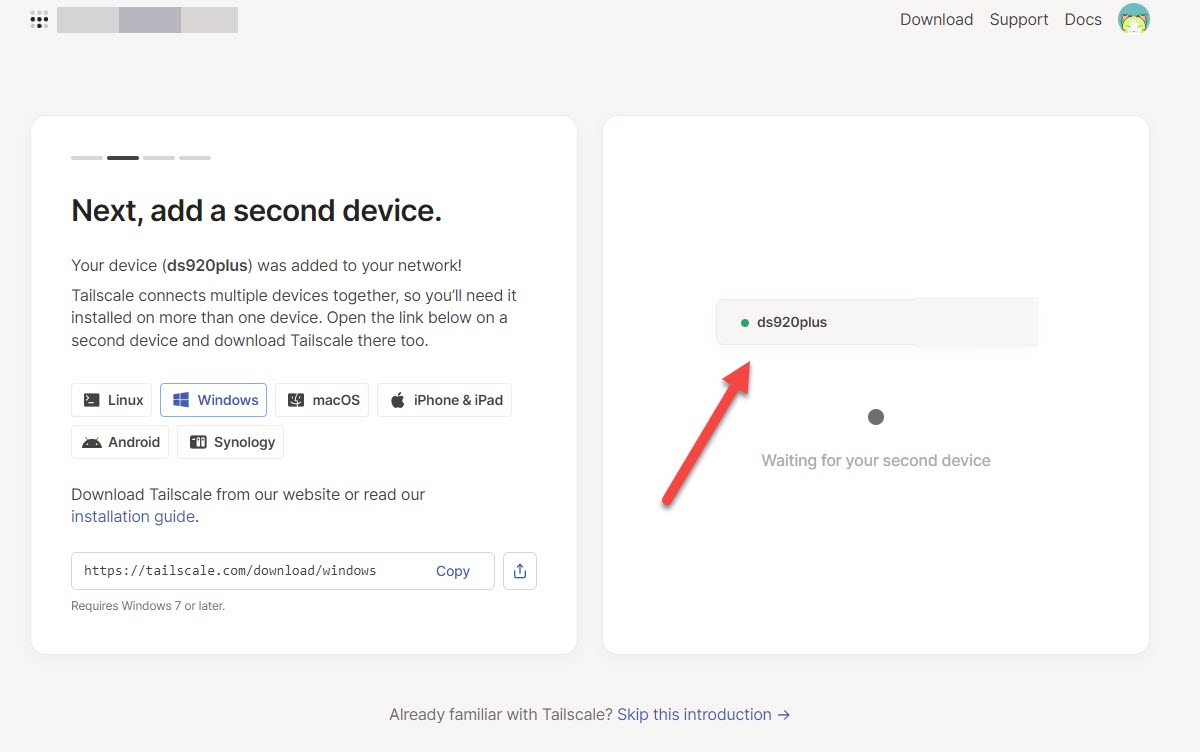Click the second step progress indicator

[123, 158]
